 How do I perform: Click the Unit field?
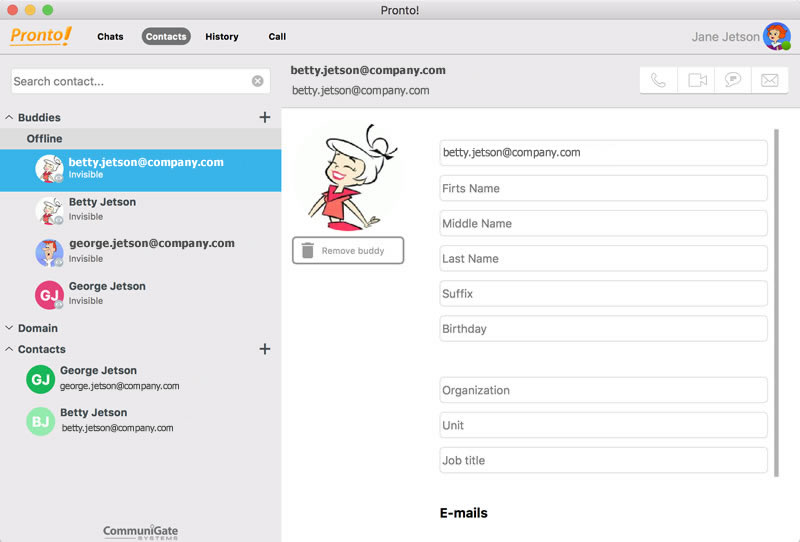603,425
